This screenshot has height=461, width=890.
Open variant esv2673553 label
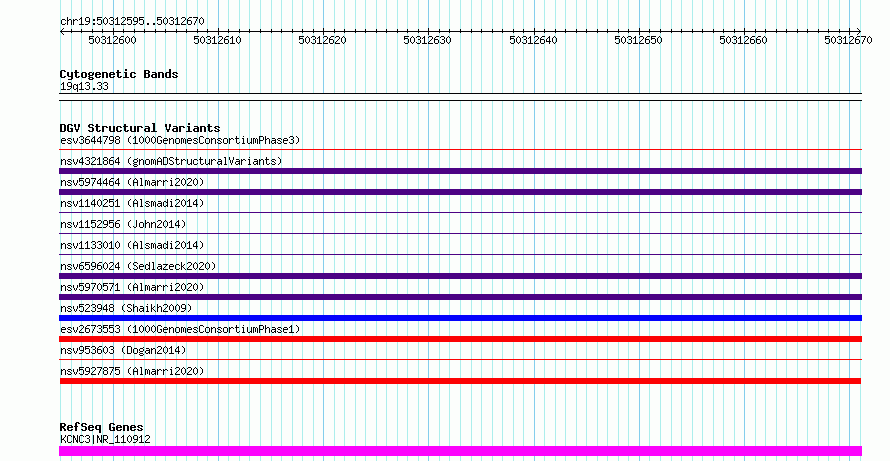180,329
